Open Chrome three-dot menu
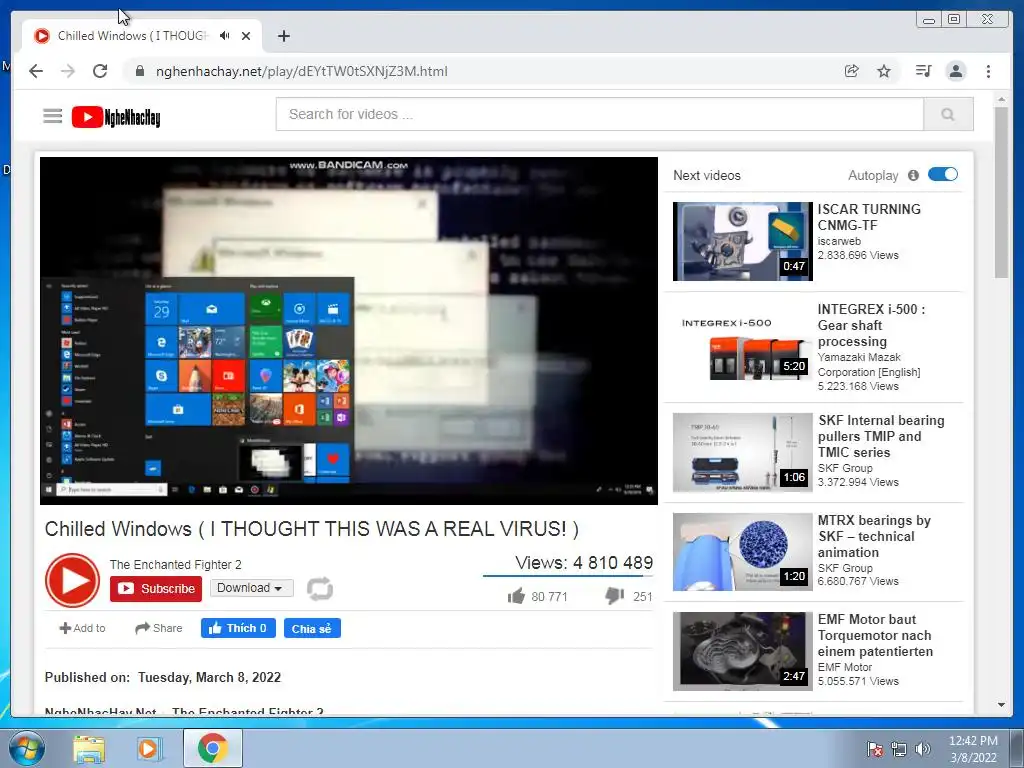This screenshot has width=1024, height=768. click(989, 71)
